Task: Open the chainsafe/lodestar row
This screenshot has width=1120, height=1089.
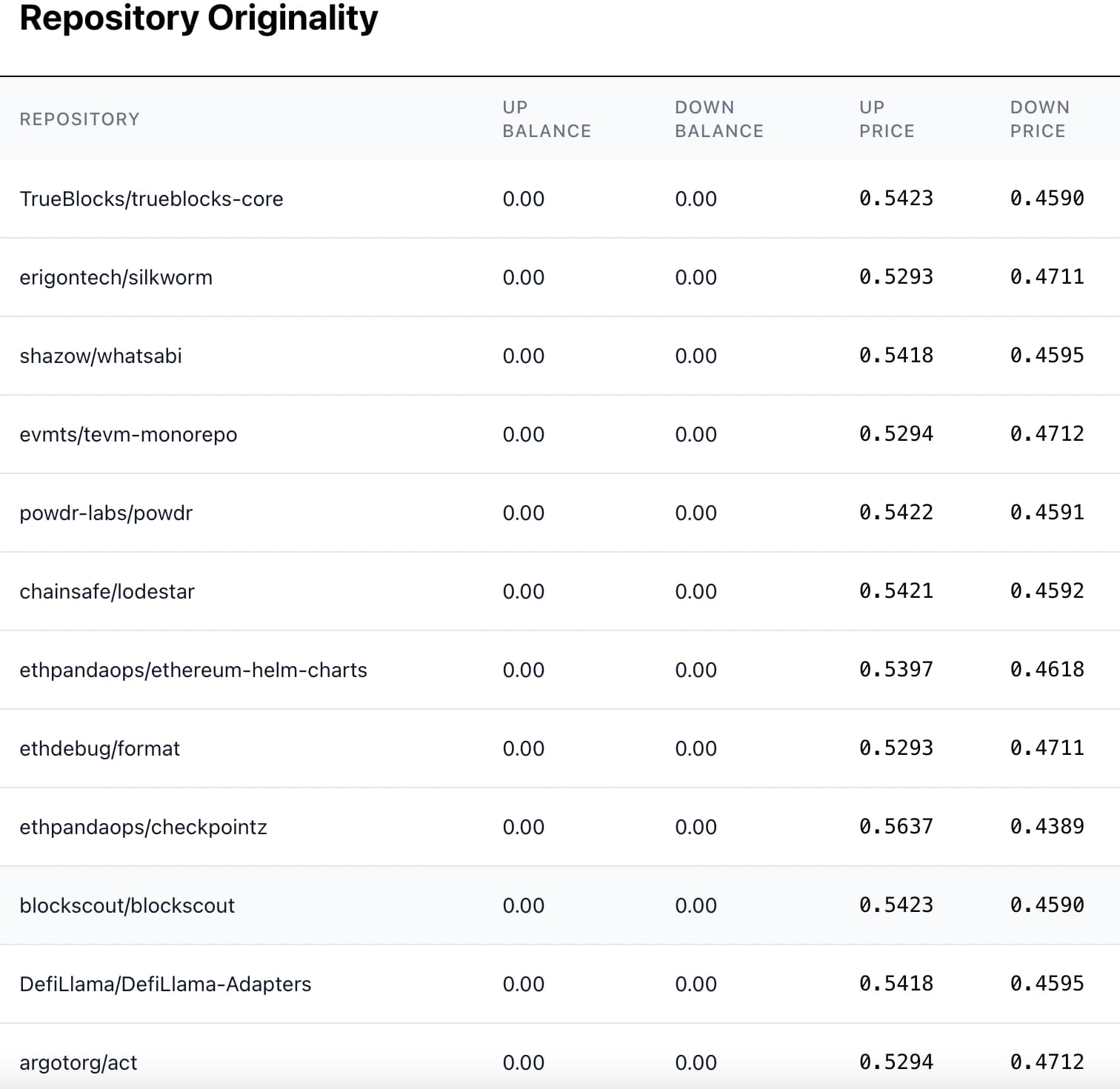Action: [107, 591]
